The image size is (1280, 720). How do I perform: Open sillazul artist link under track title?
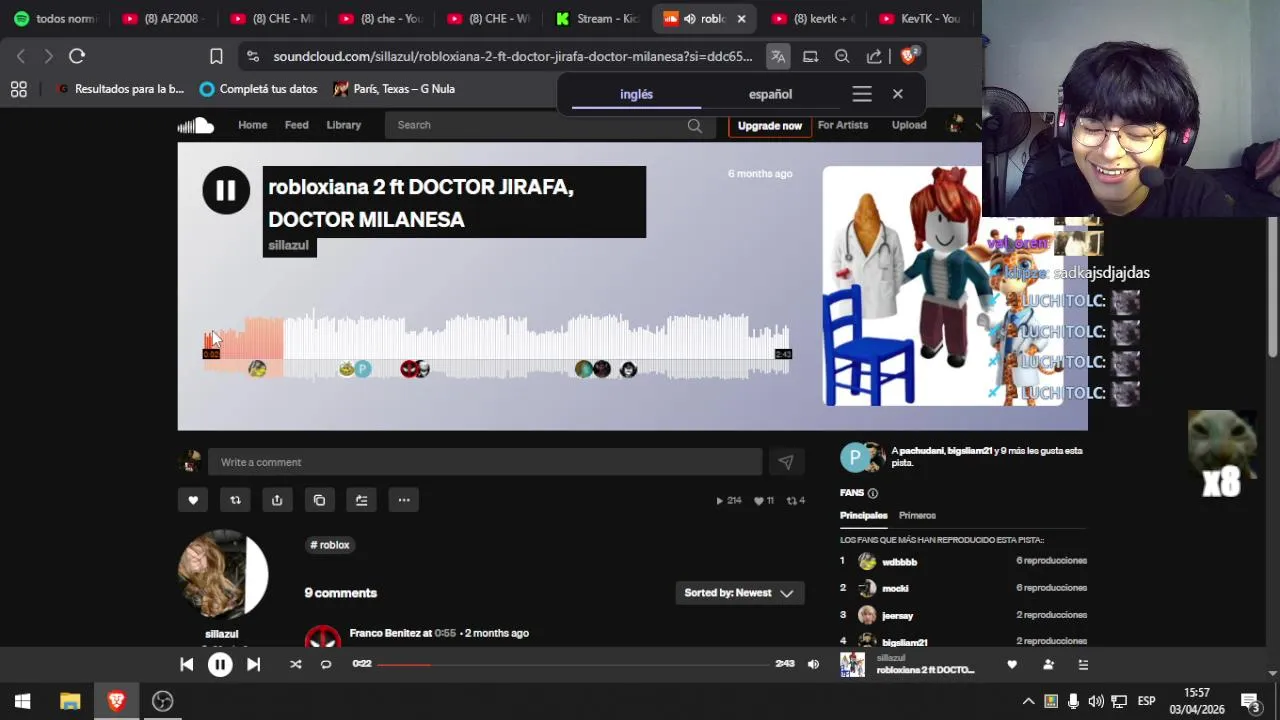coord(289,246)
